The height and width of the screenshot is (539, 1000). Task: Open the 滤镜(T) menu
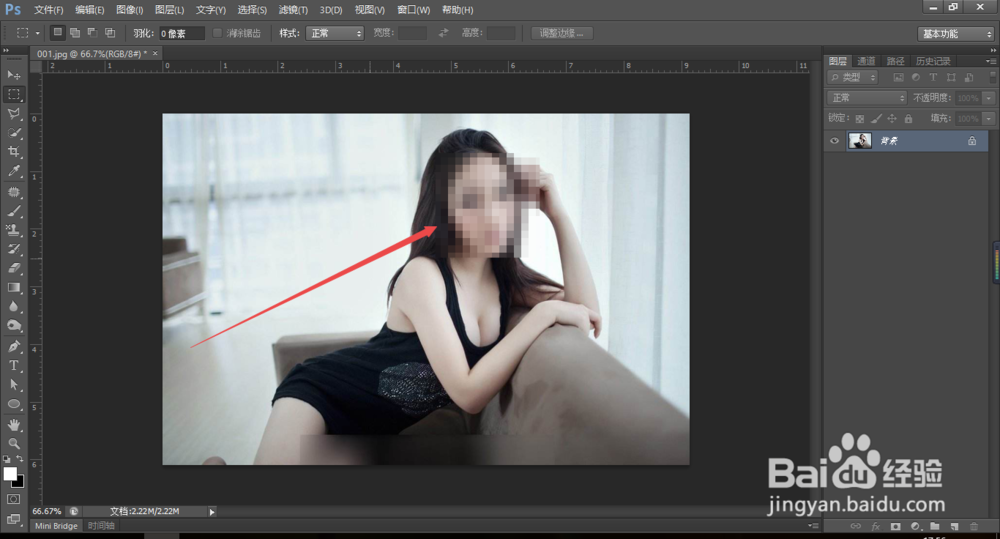293,10
